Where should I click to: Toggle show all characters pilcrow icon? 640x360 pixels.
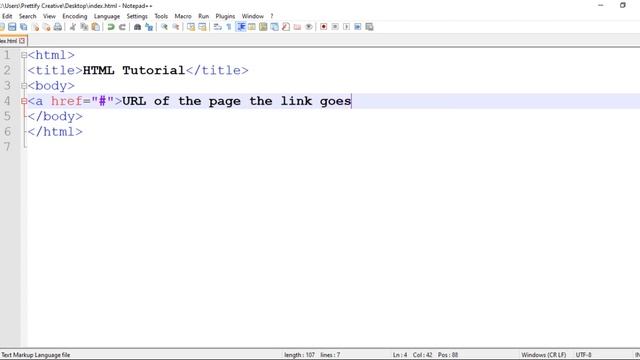229,27
